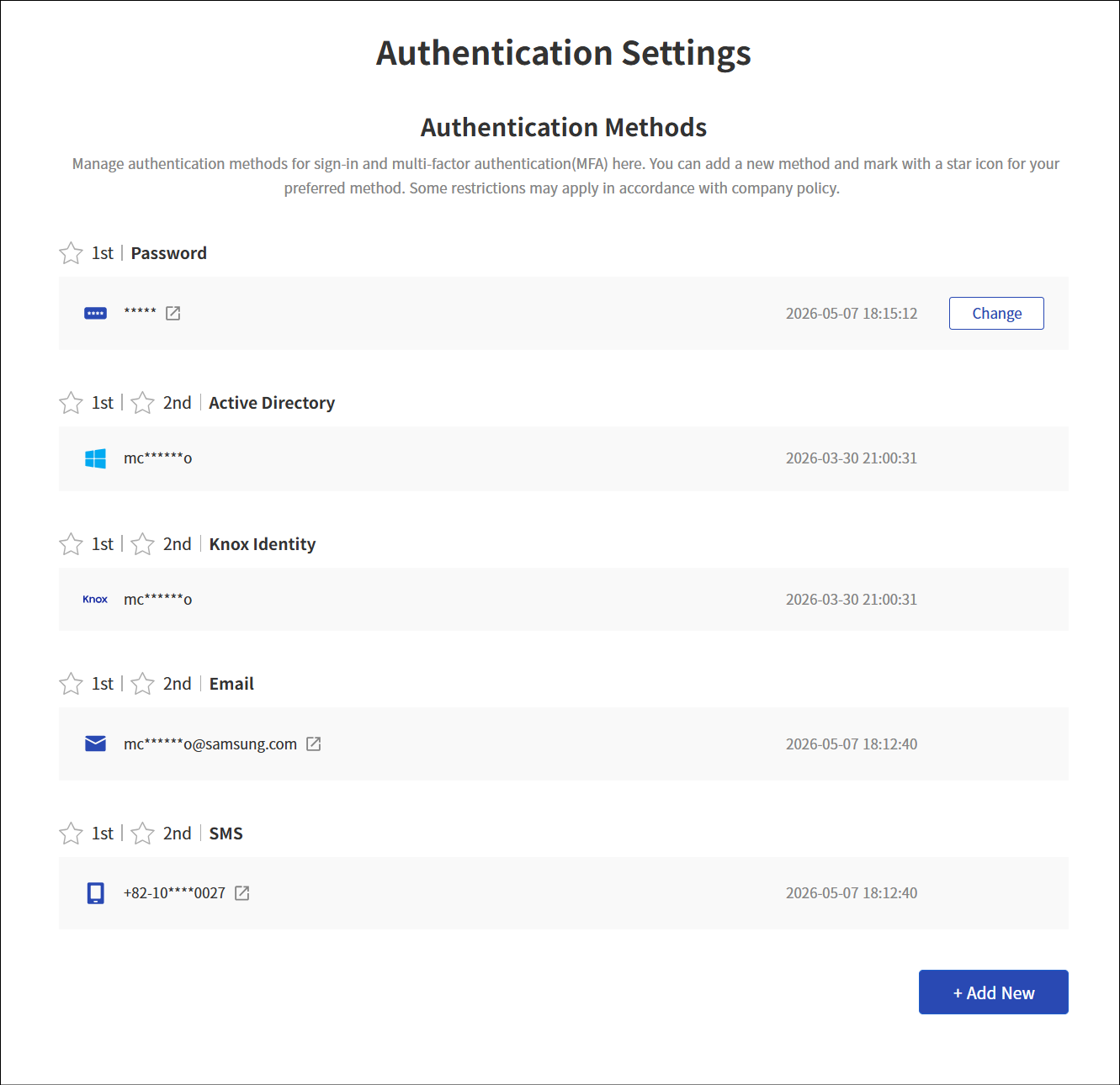This screenshot has width=1120, height=1085.
Task: Star Email as 1st method
Action: 71,684
